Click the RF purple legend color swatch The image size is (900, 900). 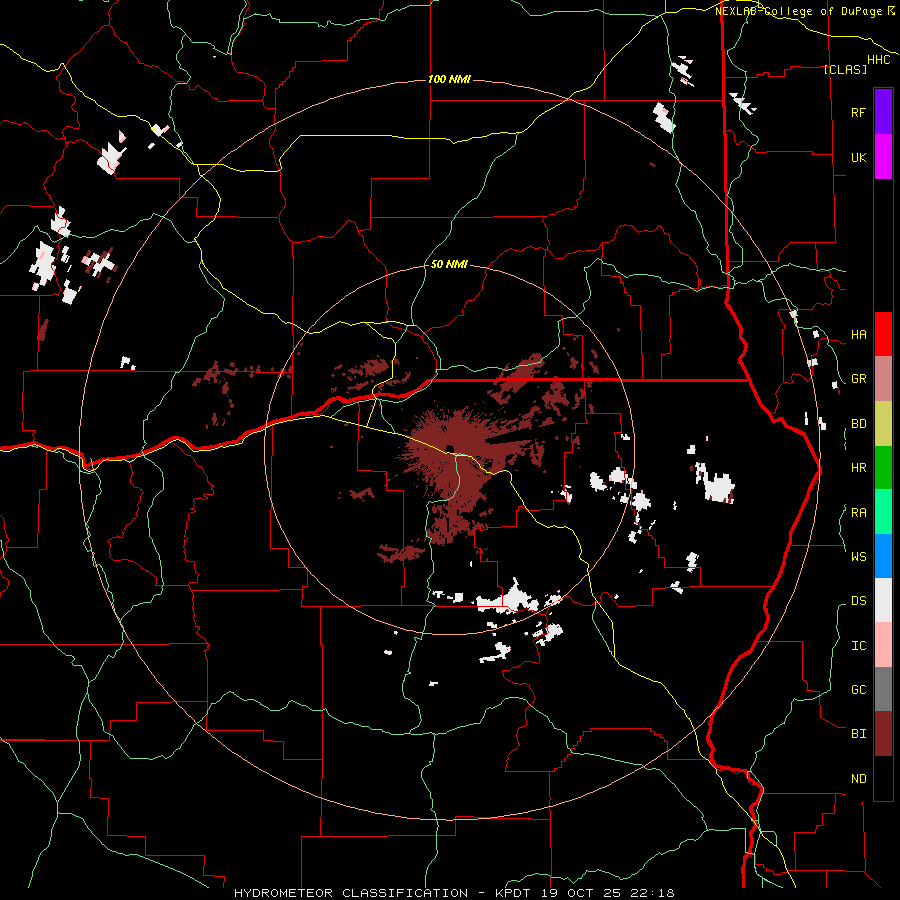tap(883, 111)
